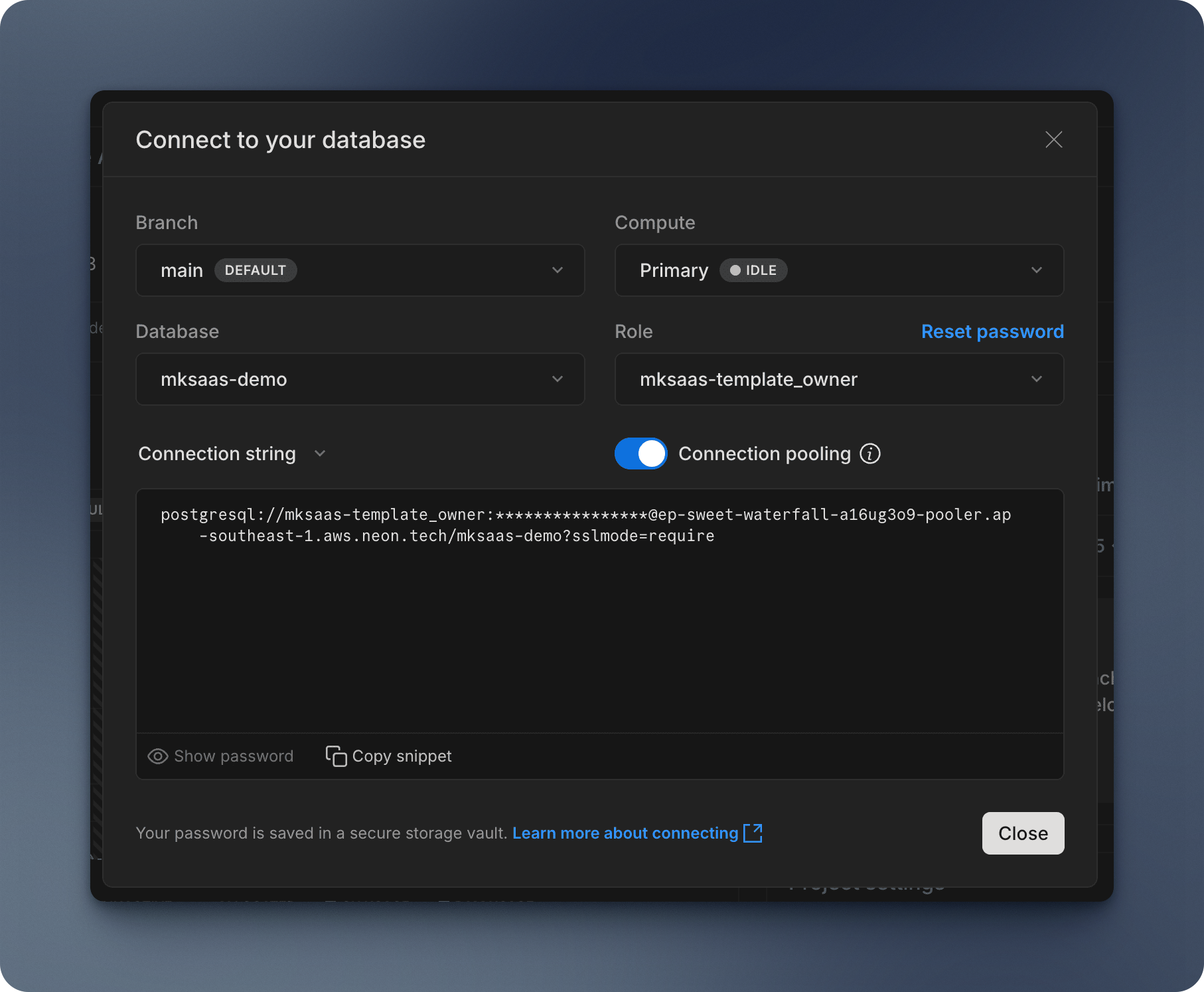
Task: Open the Connection string format selector
Action: (x=232, y=454)
